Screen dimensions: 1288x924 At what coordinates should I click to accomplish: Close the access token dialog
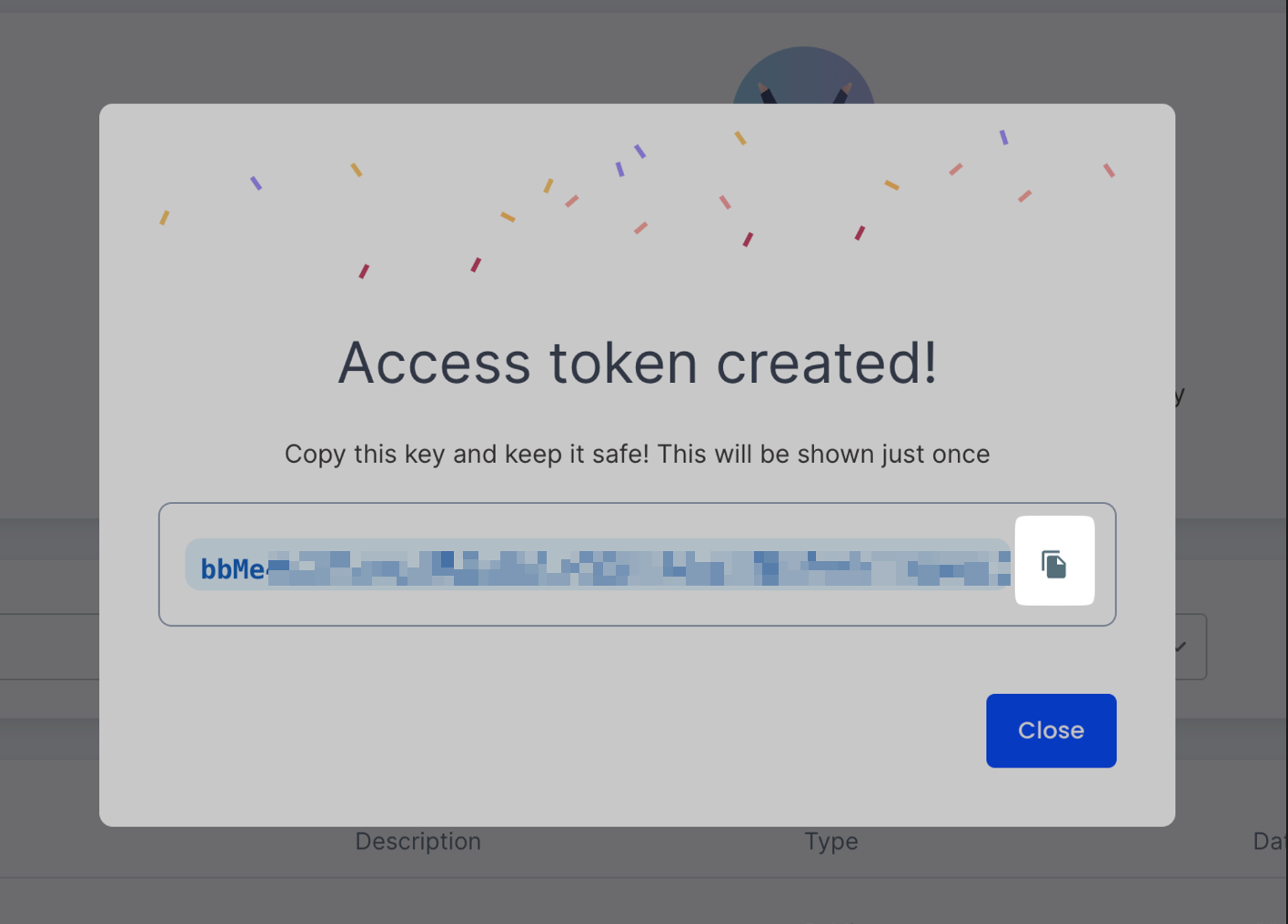coord(1051,730)
